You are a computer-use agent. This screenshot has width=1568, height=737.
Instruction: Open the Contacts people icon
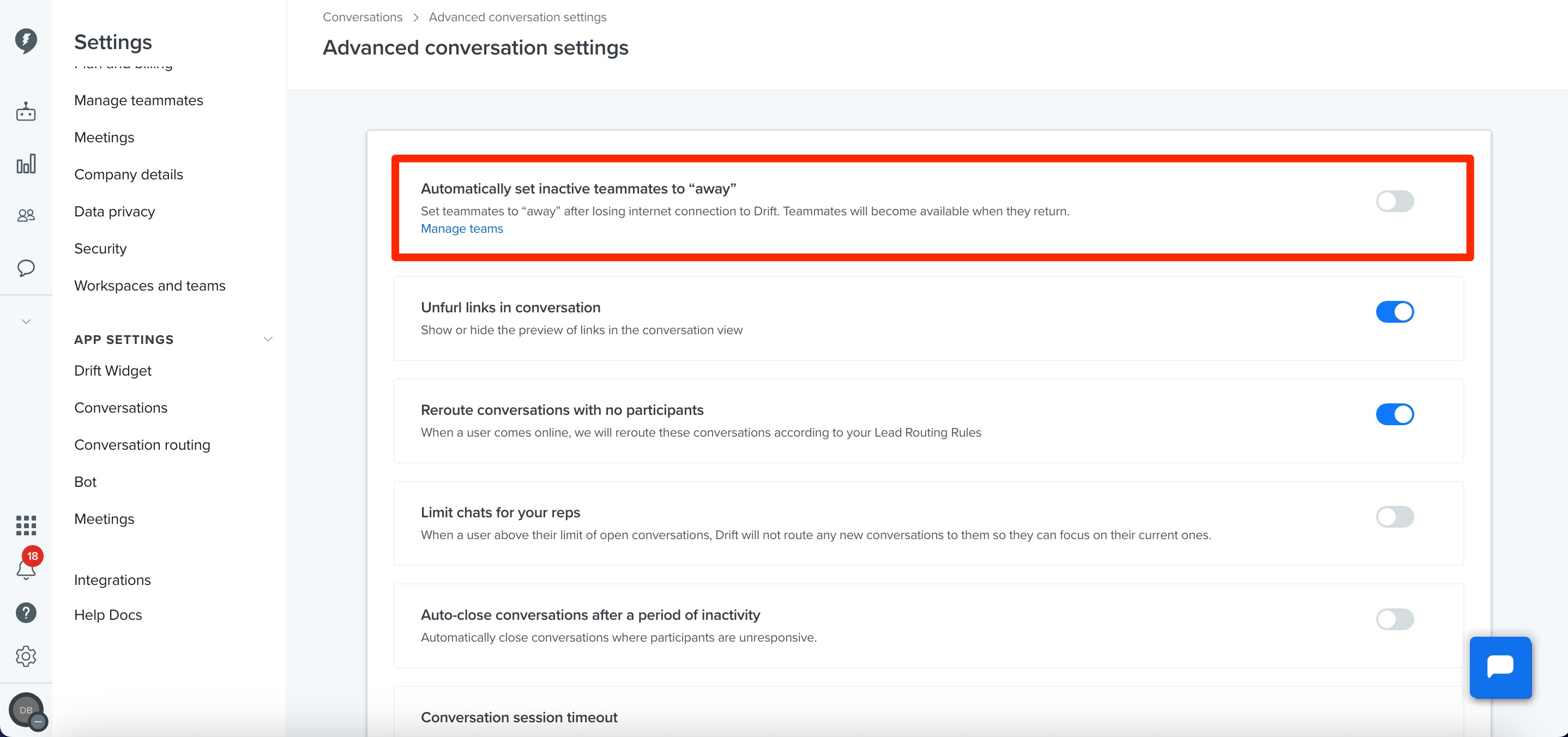click(x=26, y=215)
